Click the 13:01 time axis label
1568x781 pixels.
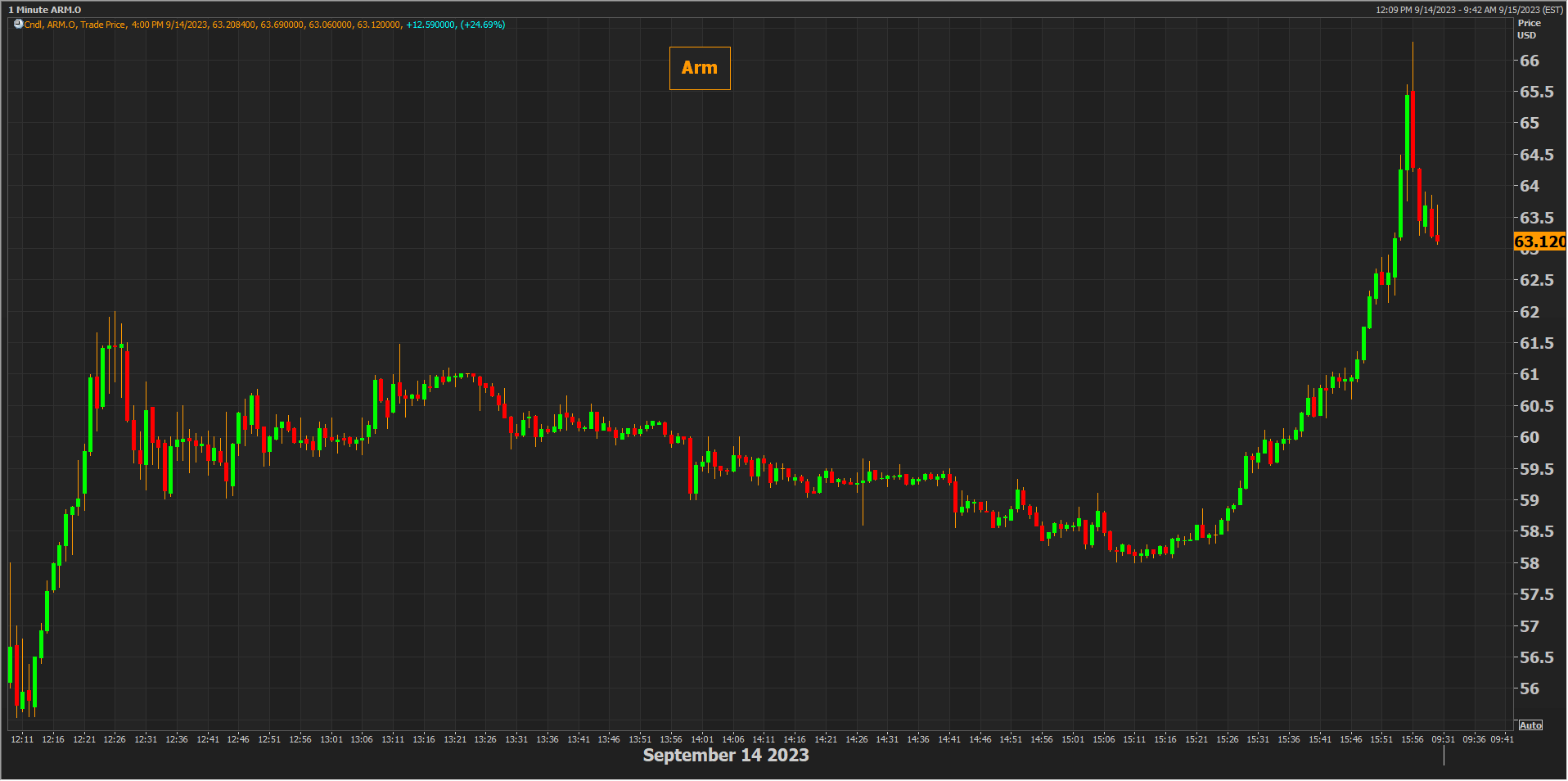(331, 739)
